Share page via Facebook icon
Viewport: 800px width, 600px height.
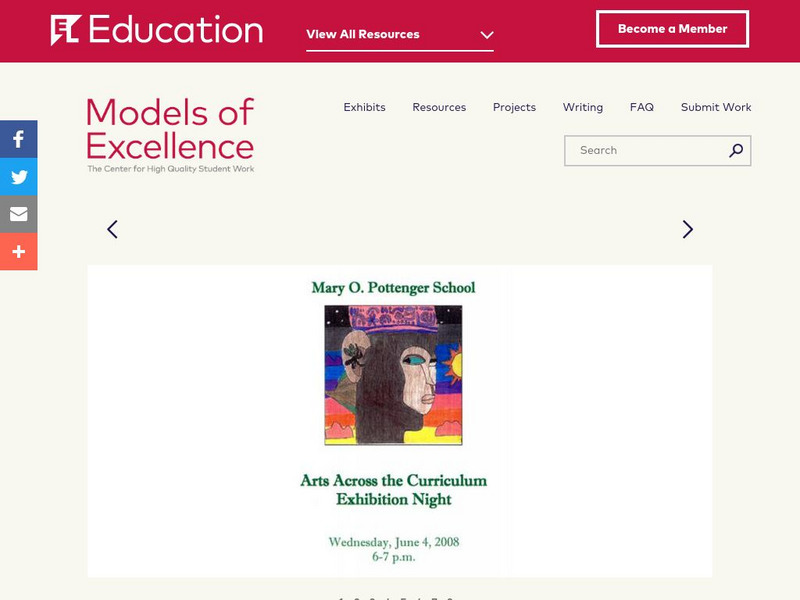(18, 139)
